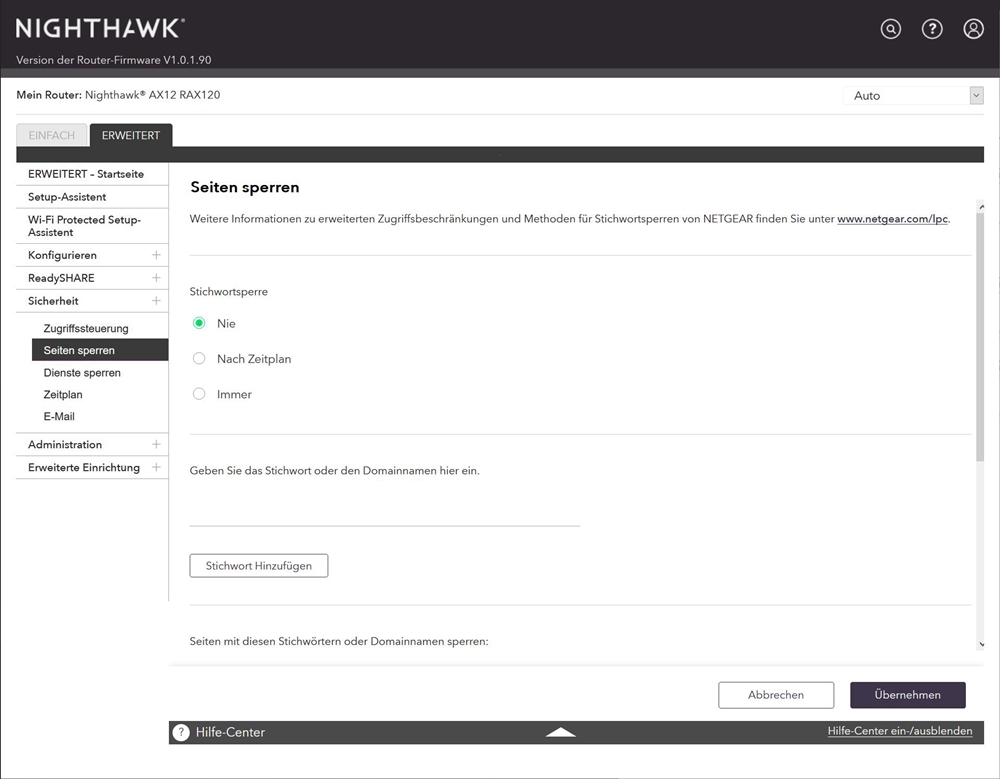
Task: Expand Erweiterte Einrichtung plus icon
Action: click(x=156, y=467)
